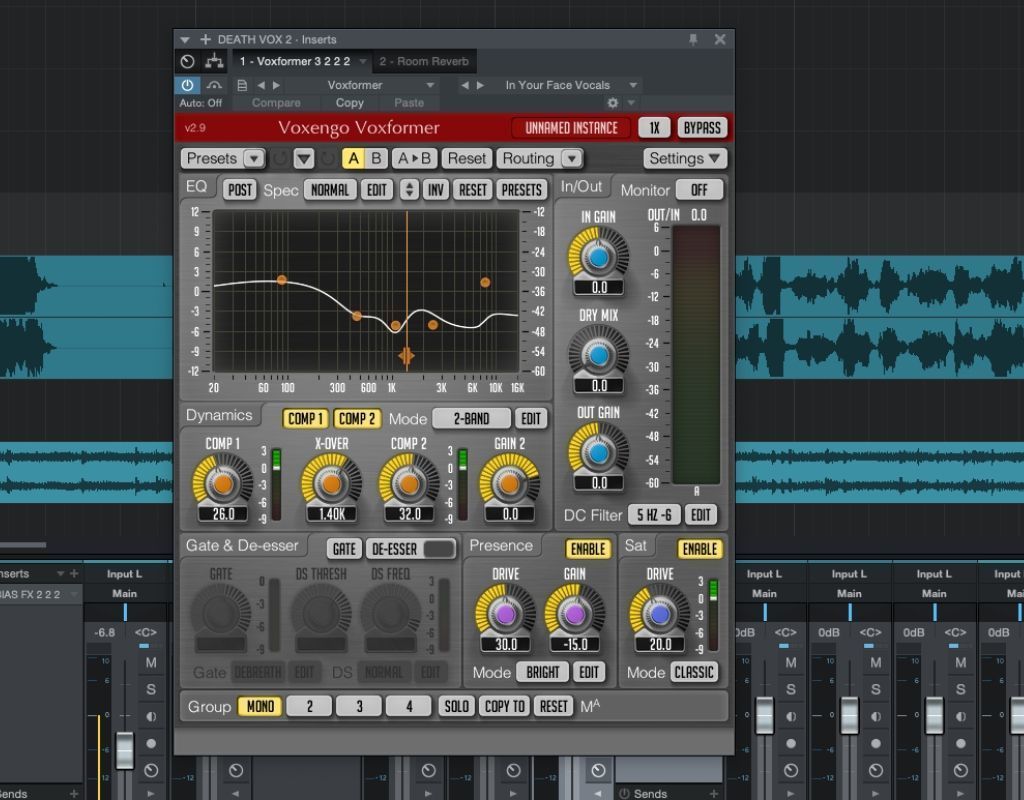Enable the DE-ESSER switch

411,549
